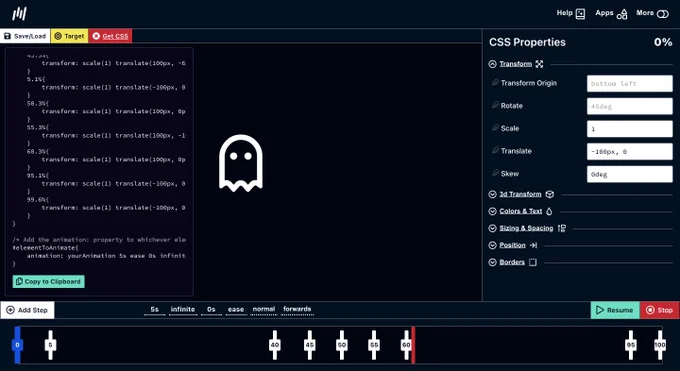Stop the animation playback
The height and width of the screenshot is (371, 680).
click(660, 310)
